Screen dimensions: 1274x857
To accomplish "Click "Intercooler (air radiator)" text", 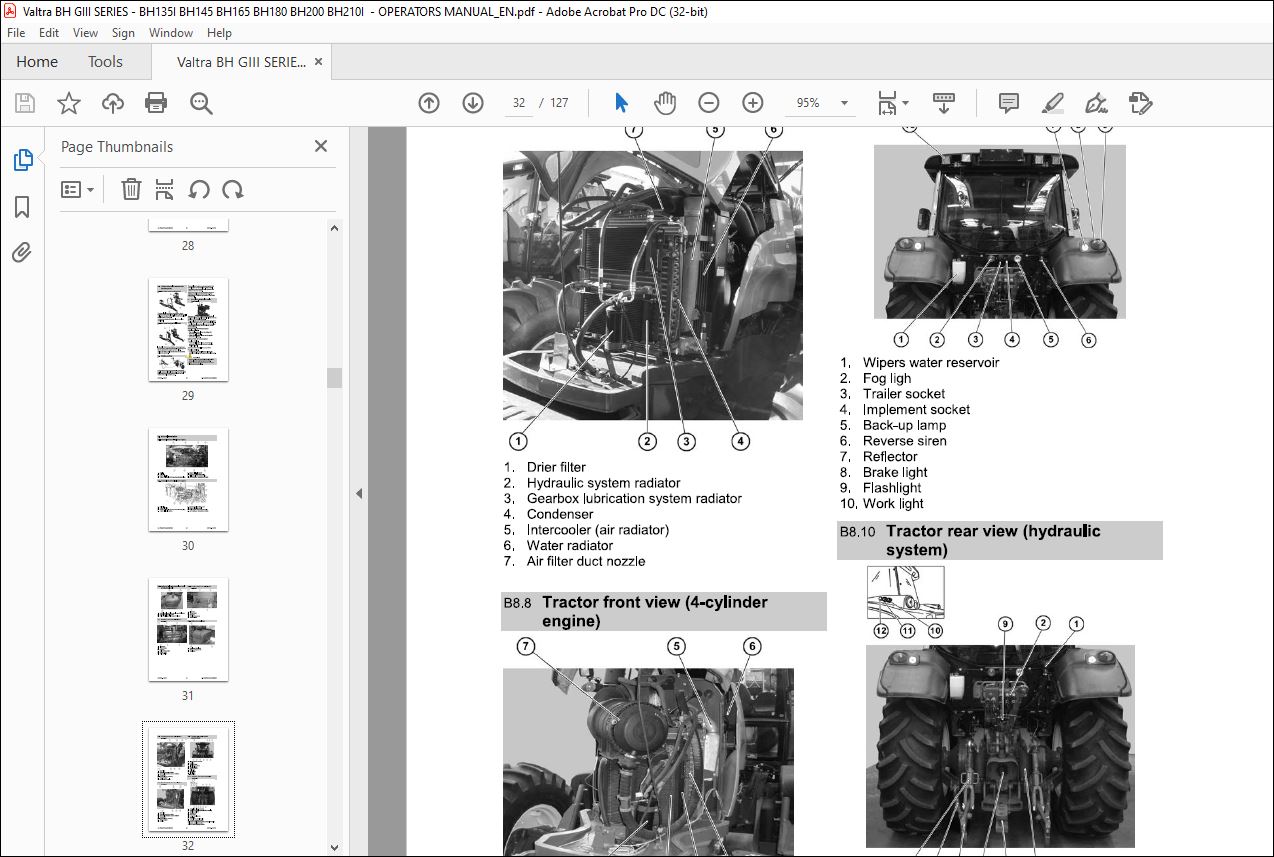I will point(598,530).
